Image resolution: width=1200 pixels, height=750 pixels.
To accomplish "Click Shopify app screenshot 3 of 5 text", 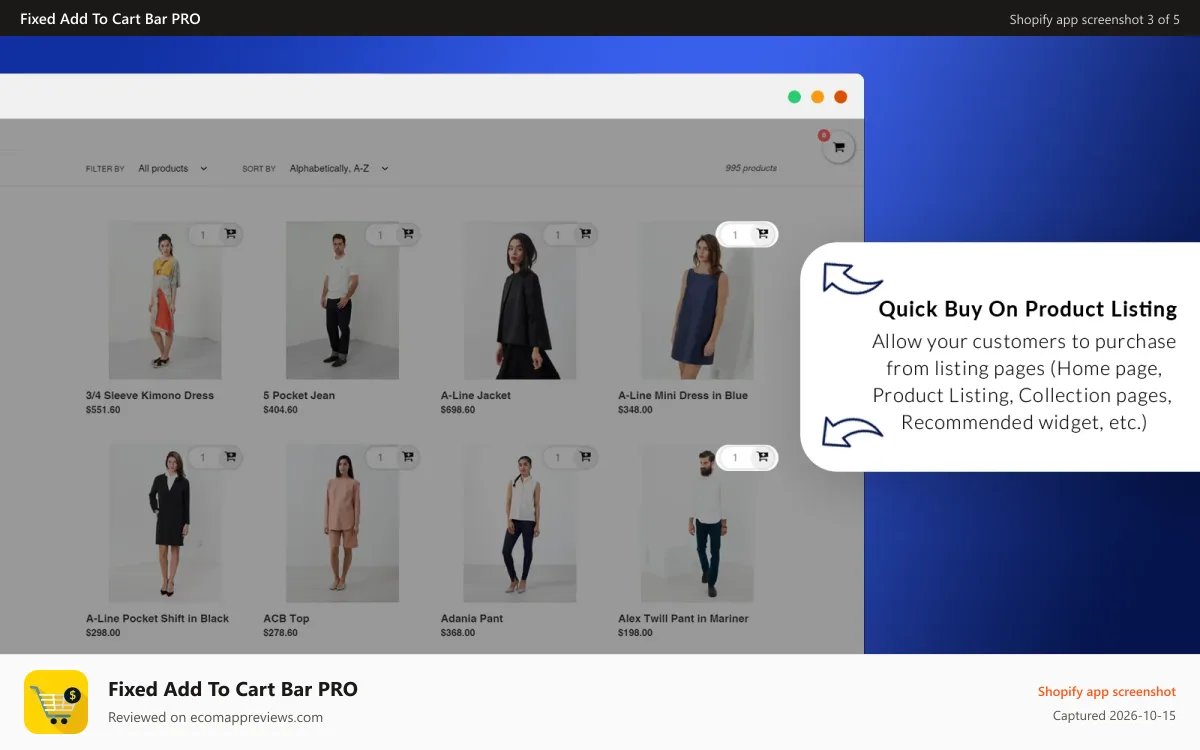I will pos(1094,19).
